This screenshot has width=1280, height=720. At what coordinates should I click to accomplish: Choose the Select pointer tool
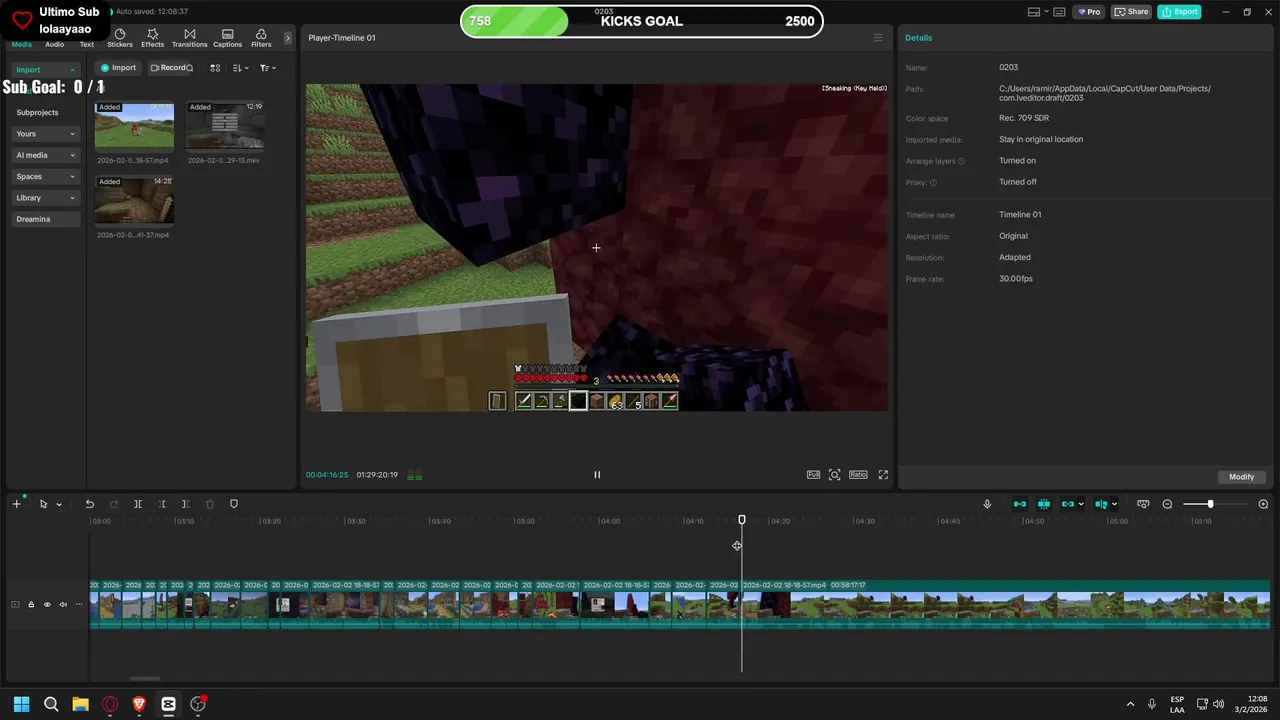(43, 504)
